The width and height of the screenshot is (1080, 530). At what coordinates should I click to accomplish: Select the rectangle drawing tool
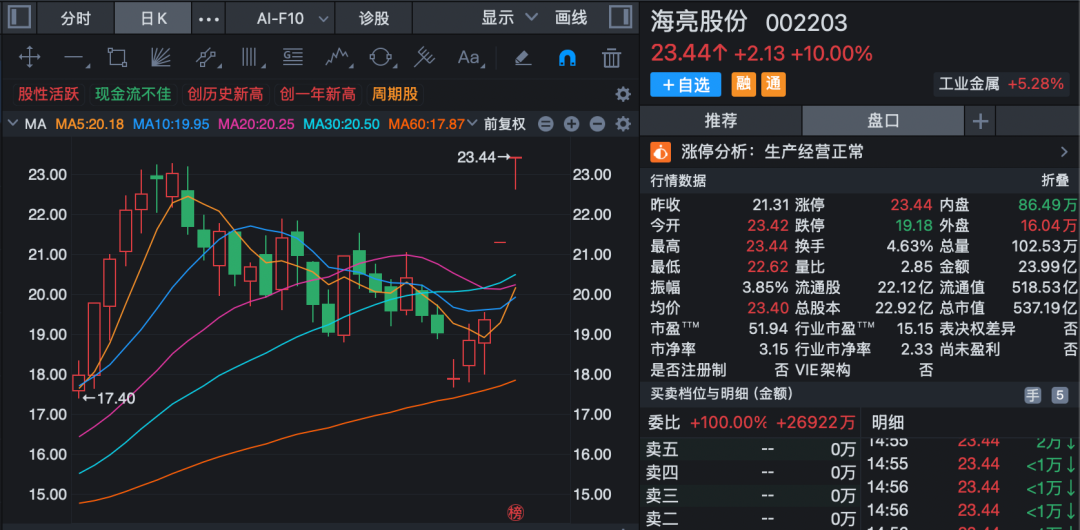click(x=118, y=57)
